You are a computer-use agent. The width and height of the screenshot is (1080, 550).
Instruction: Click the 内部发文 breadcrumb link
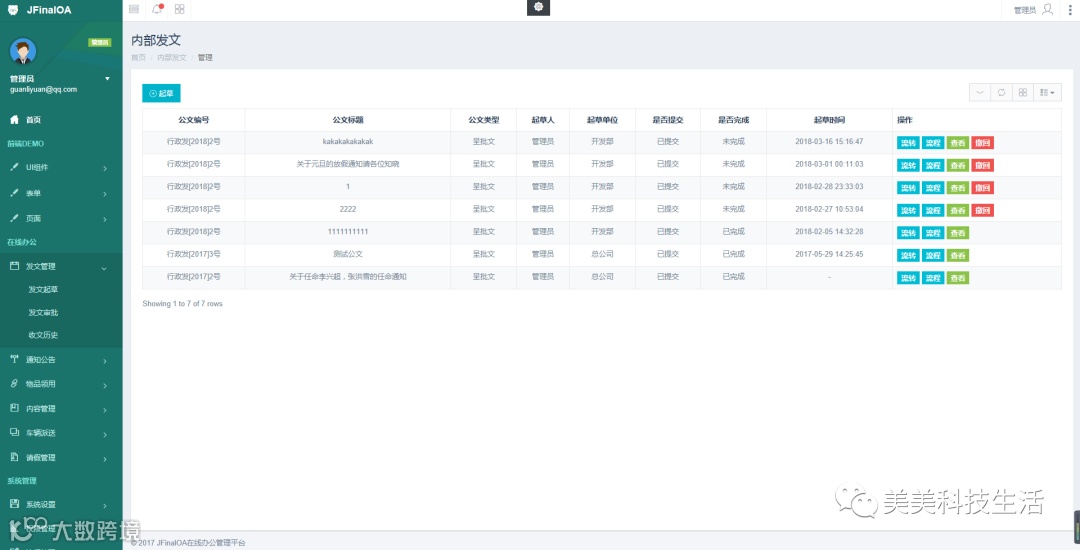tap(172, 58)
